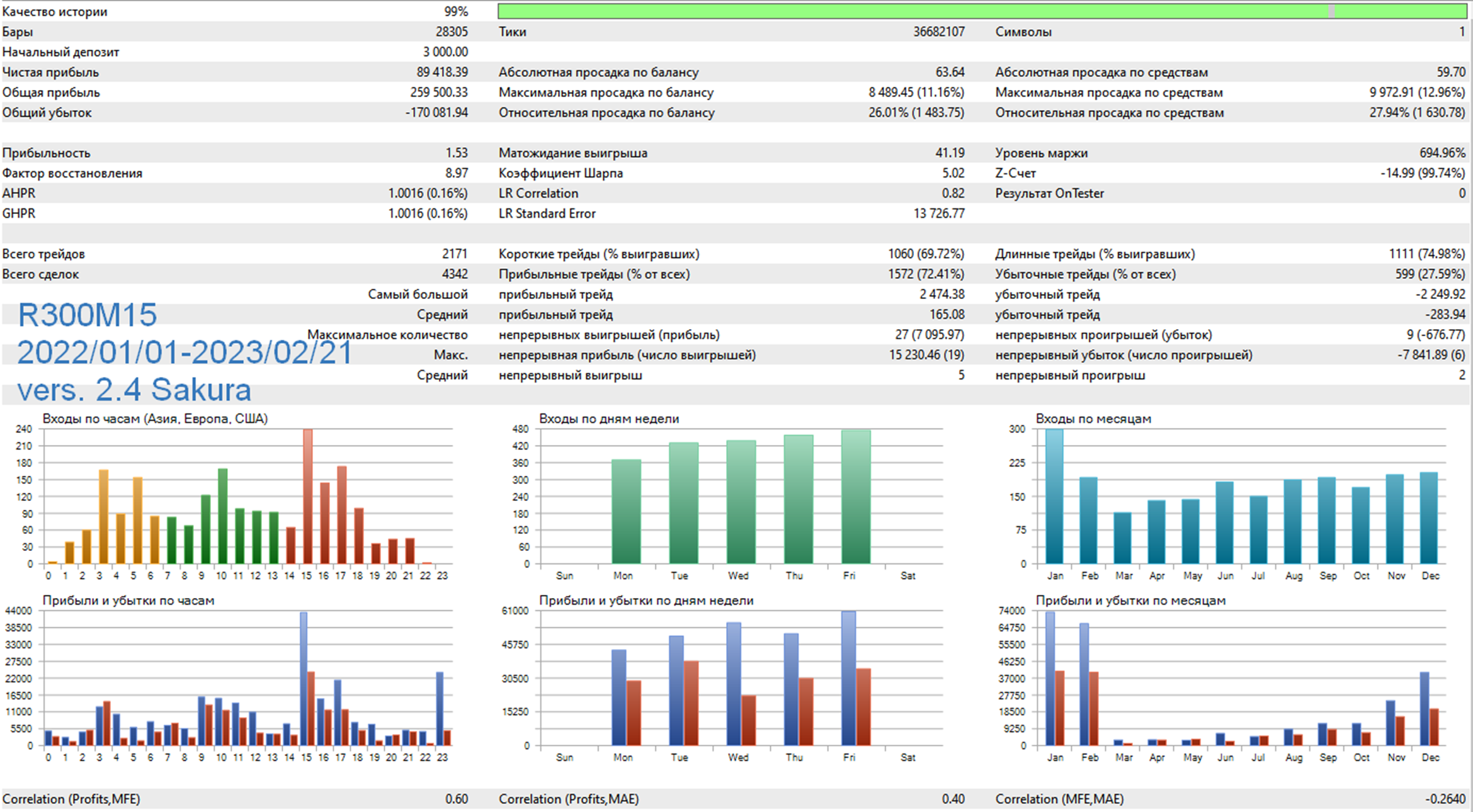Viewport: 1473px width, 812px height.
Task: Click the gray marker on quality bar
Action: coord(1331,11)
